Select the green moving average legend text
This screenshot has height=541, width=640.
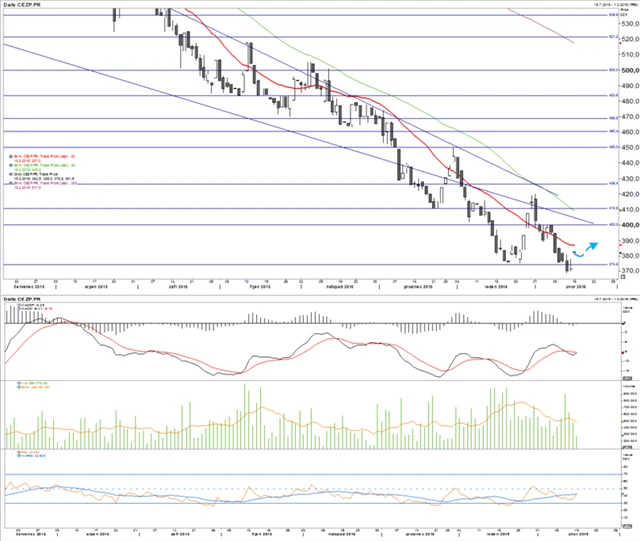(44, 167)
